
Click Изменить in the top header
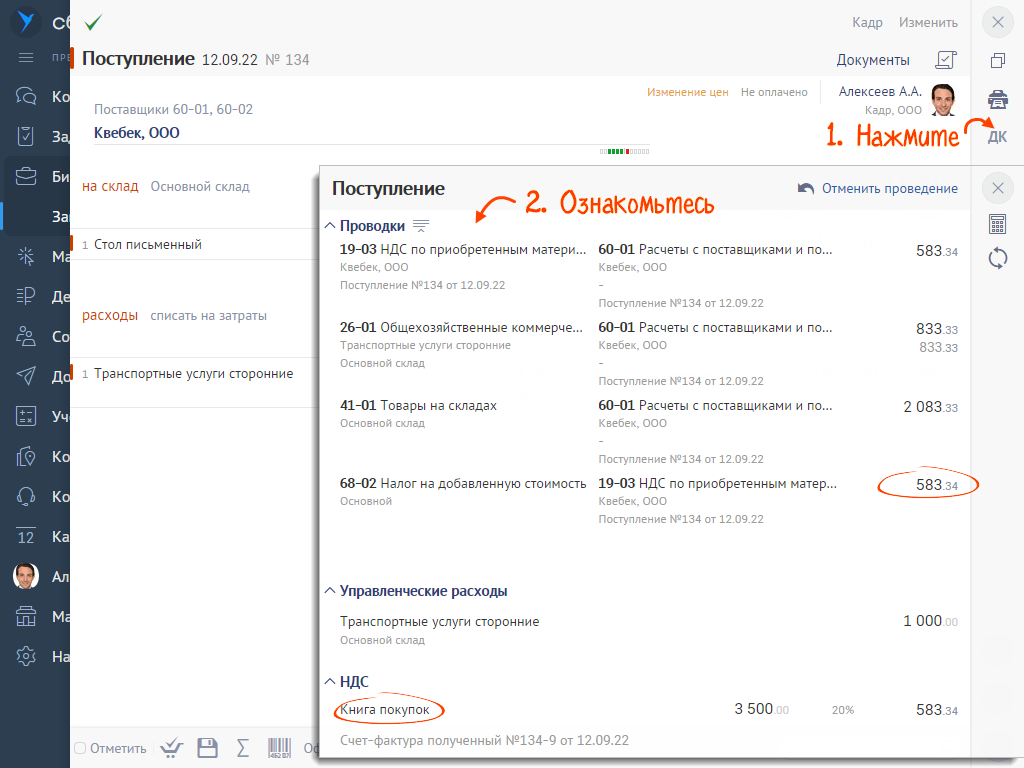pyautogui.click(x=928, y=22)
